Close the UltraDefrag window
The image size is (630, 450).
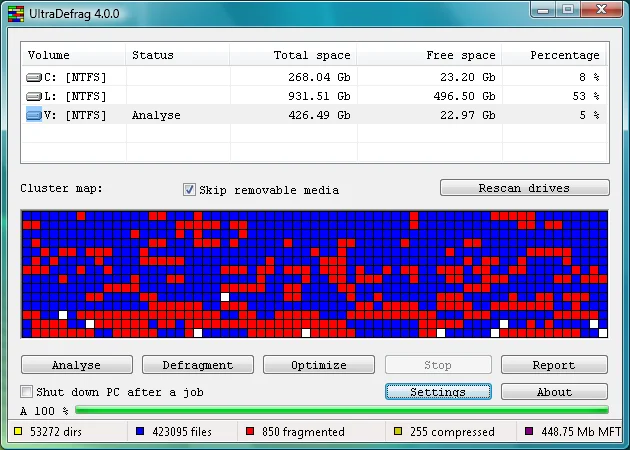coord(601,10)
